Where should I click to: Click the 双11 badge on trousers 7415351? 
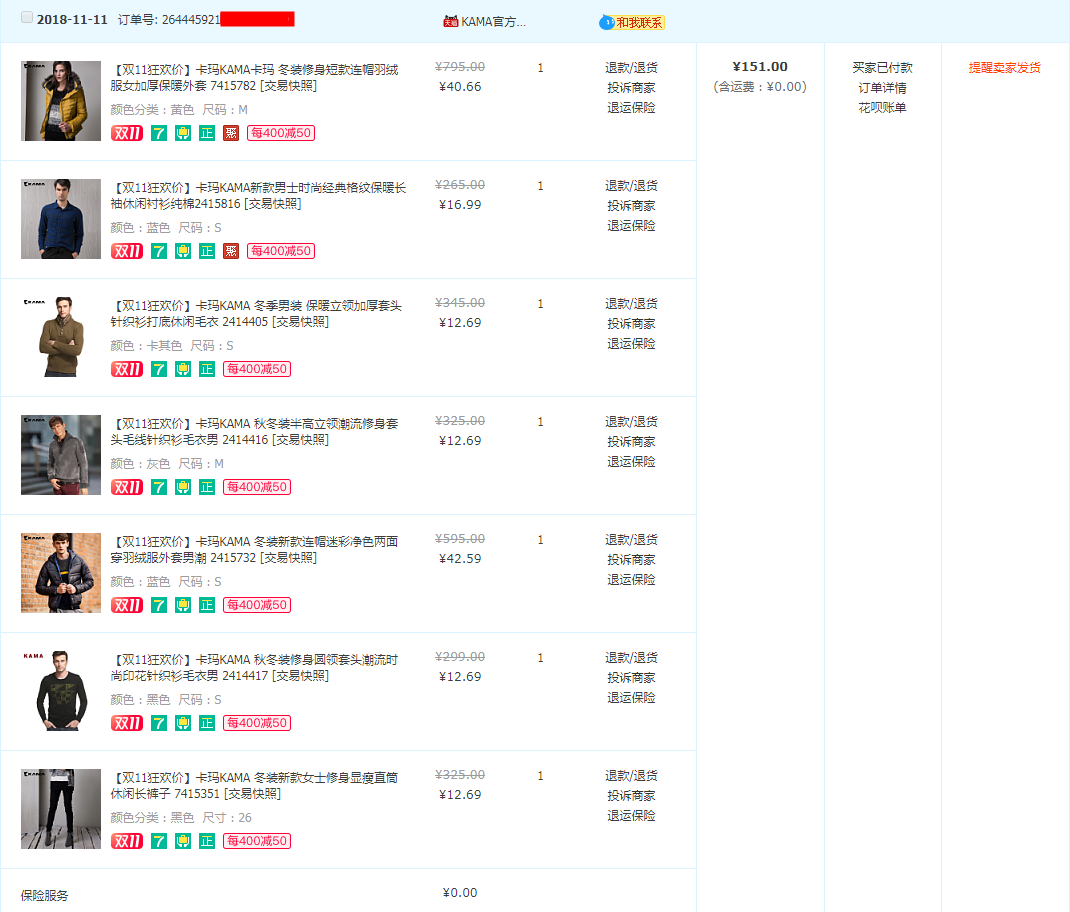127,842
